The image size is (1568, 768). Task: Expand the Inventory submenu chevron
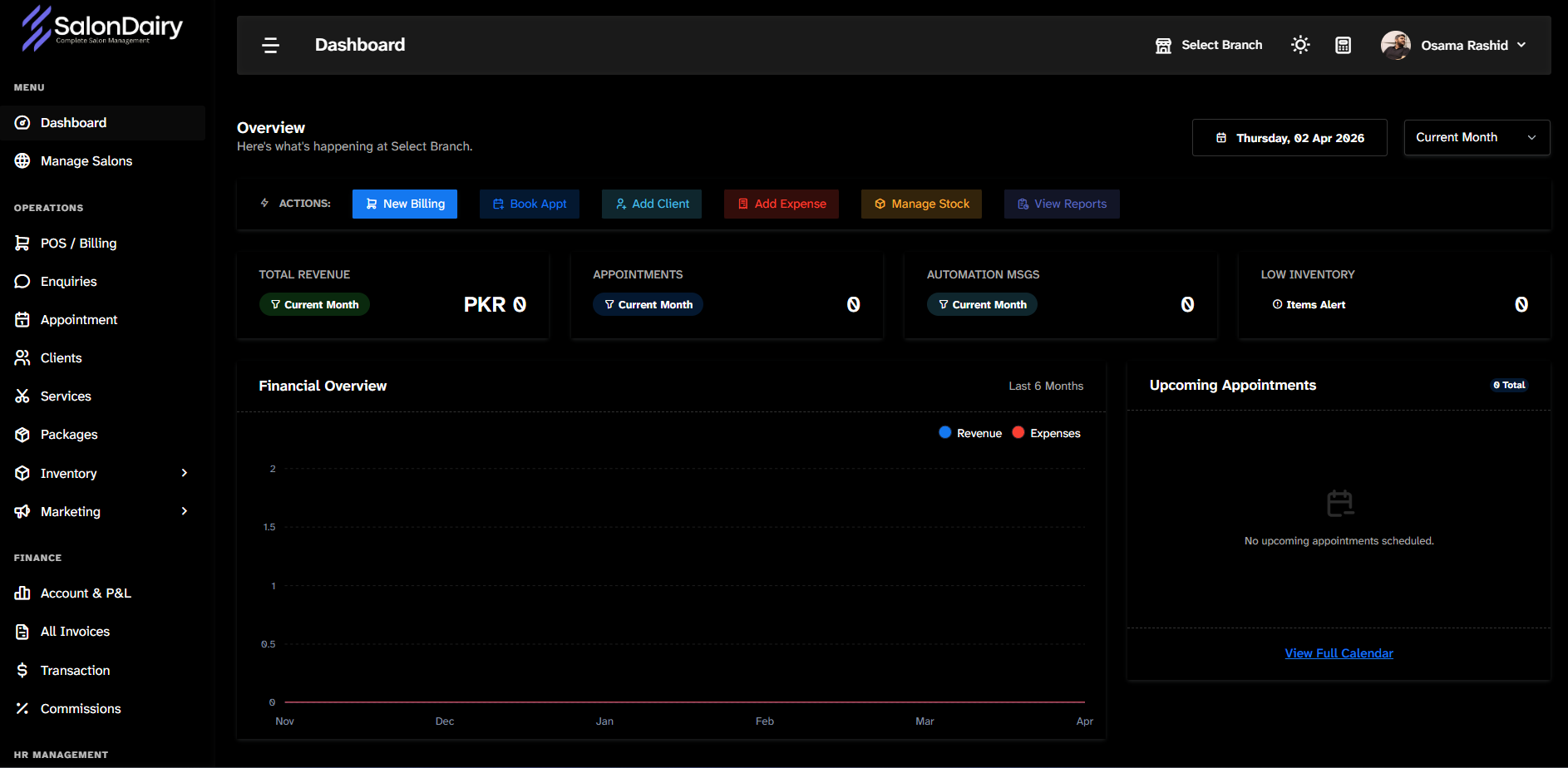[x=185, y=473]
